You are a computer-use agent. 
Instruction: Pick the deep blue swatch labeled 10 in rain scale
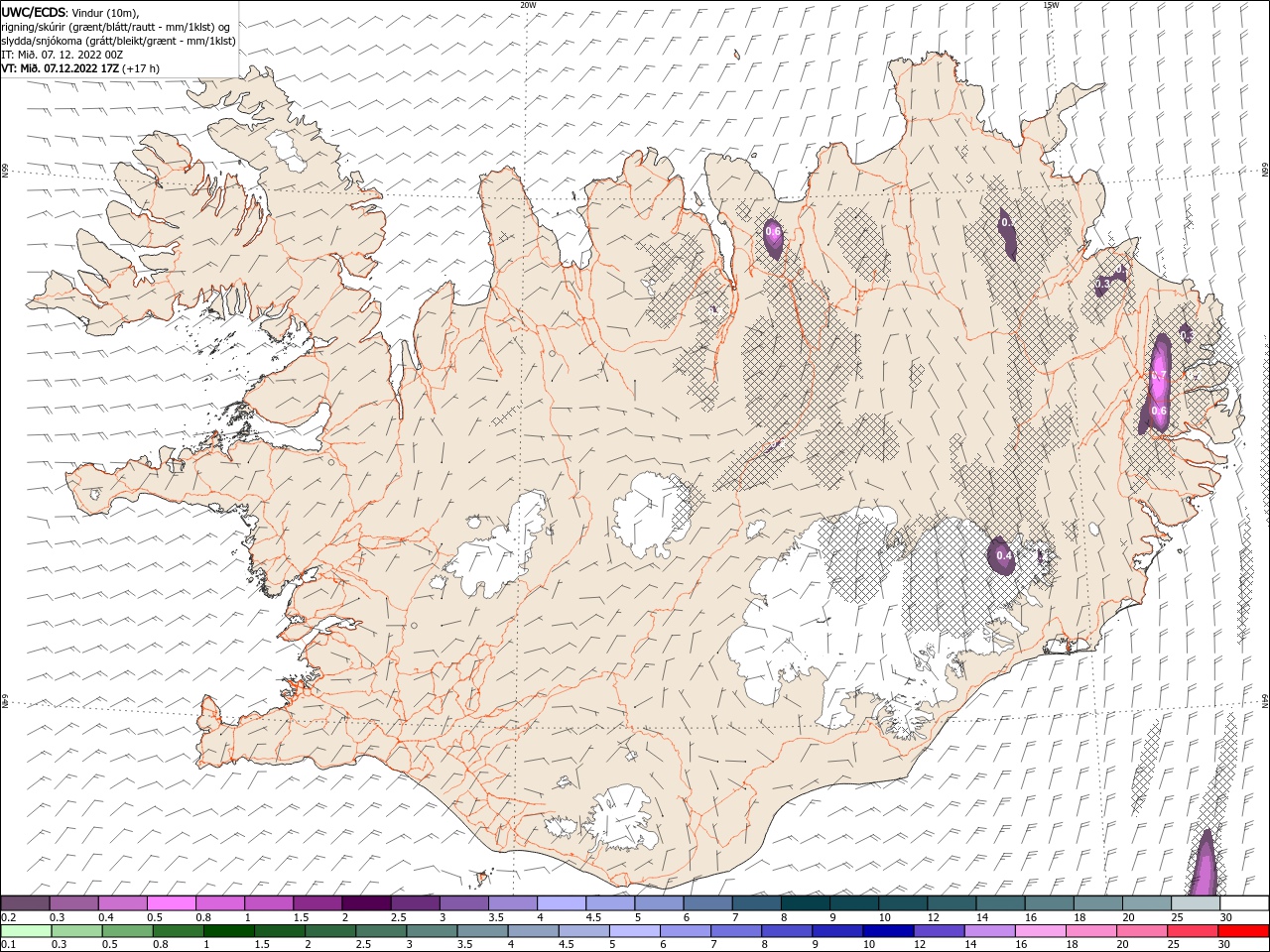coord(888,930)
